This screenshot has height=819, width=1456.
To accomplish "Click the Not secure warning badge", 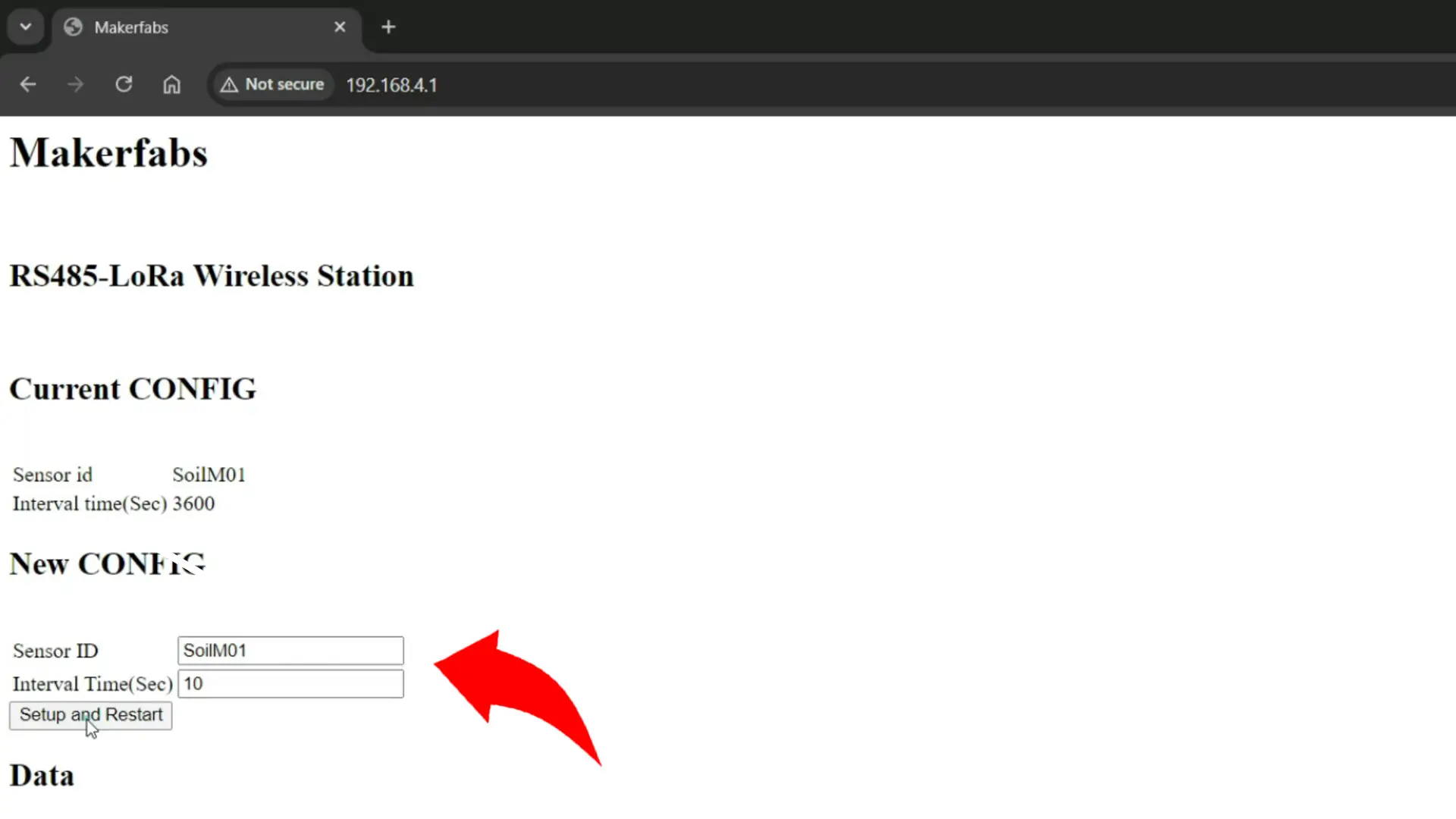I will pyautogui.click(x=272, y=84).
